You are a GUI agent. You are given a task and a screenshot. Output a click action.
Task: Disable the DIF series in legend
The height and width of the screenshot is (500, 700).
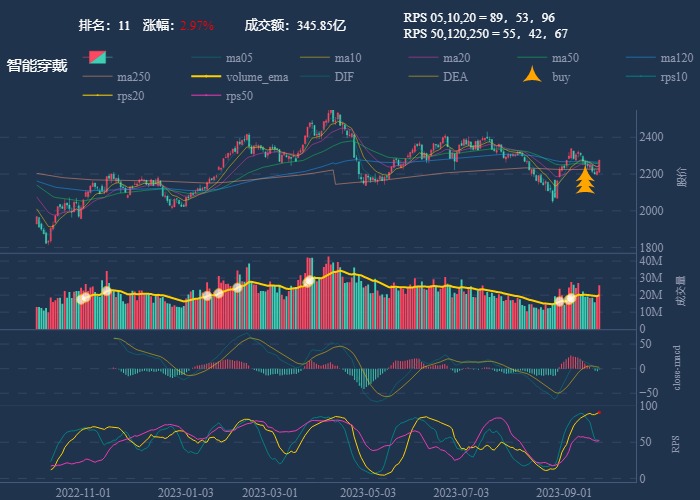343,77
